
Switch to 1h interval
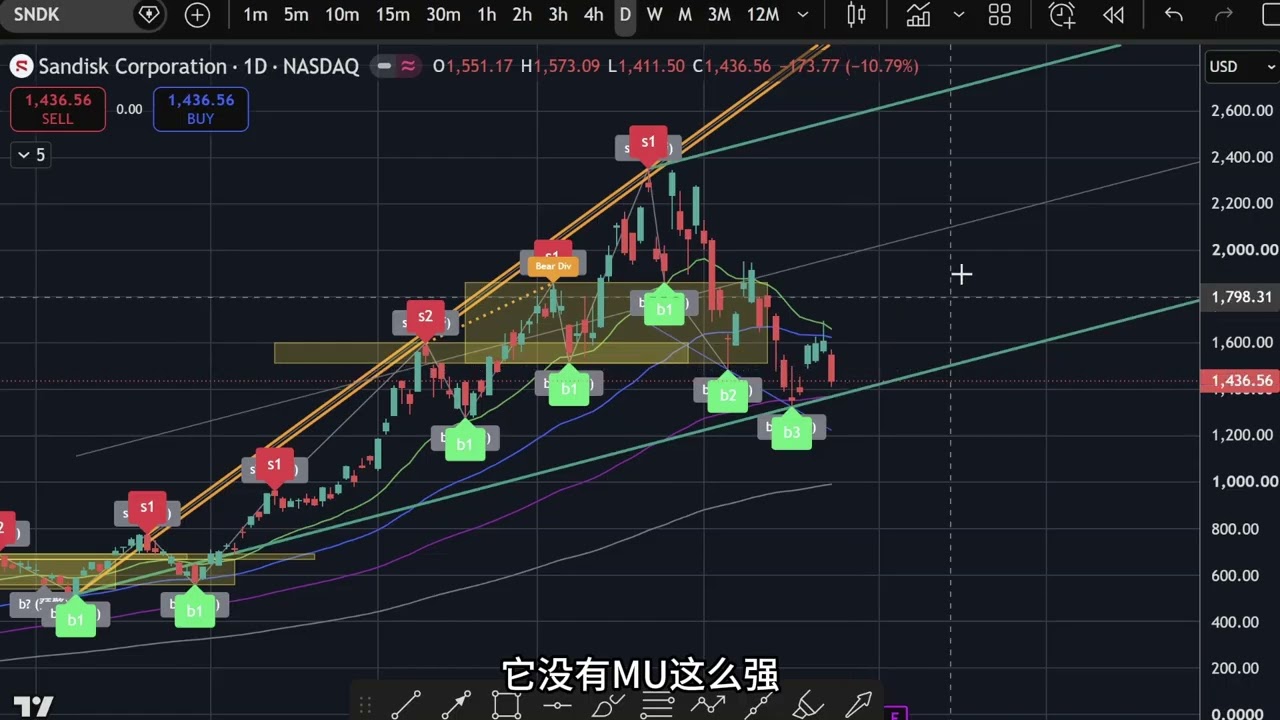click(486, 15)
